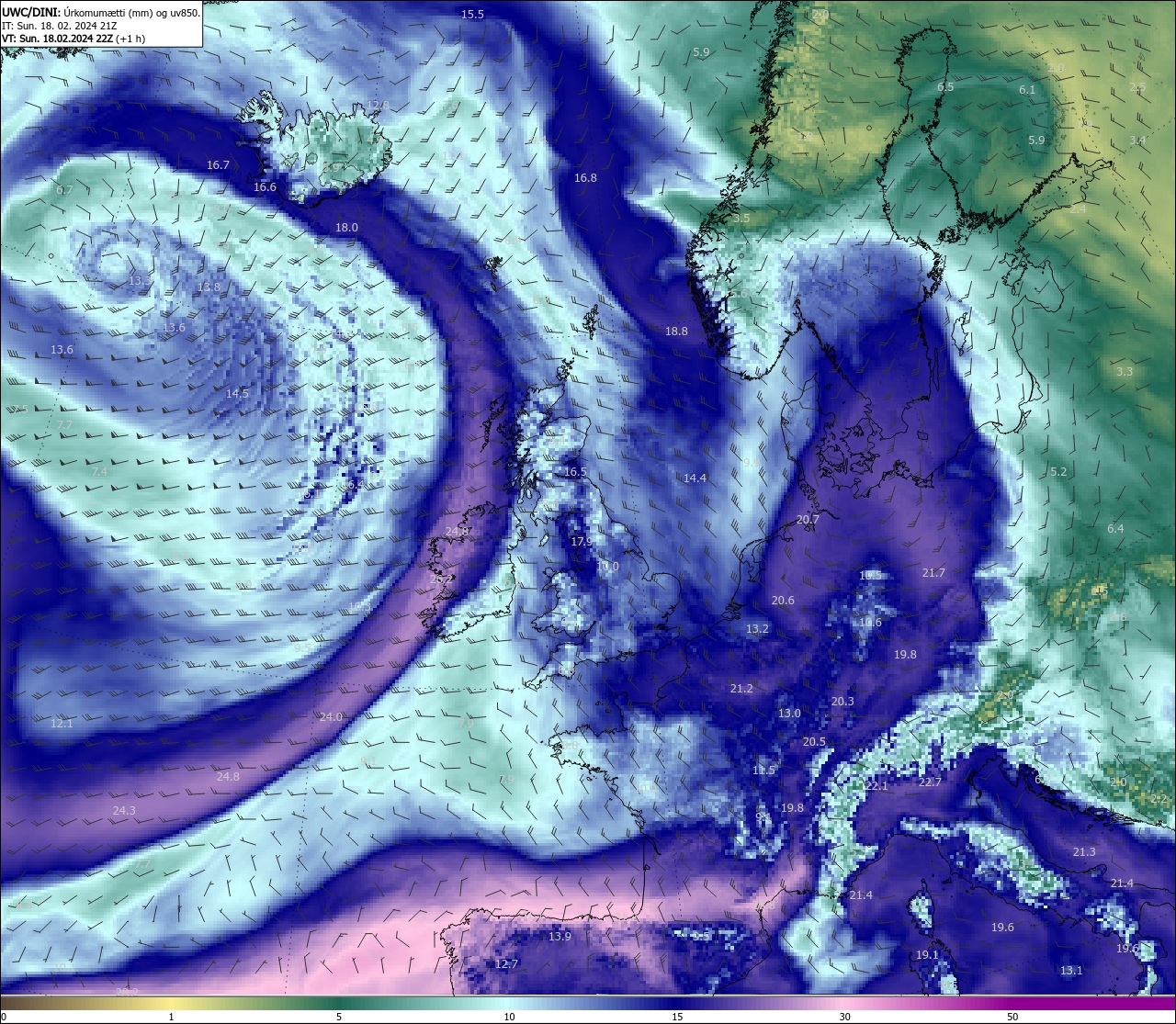Screen dimensions: 1176x1024
Task: Click the 21.7 value over Poland
Action: click(x=933, y=572)
